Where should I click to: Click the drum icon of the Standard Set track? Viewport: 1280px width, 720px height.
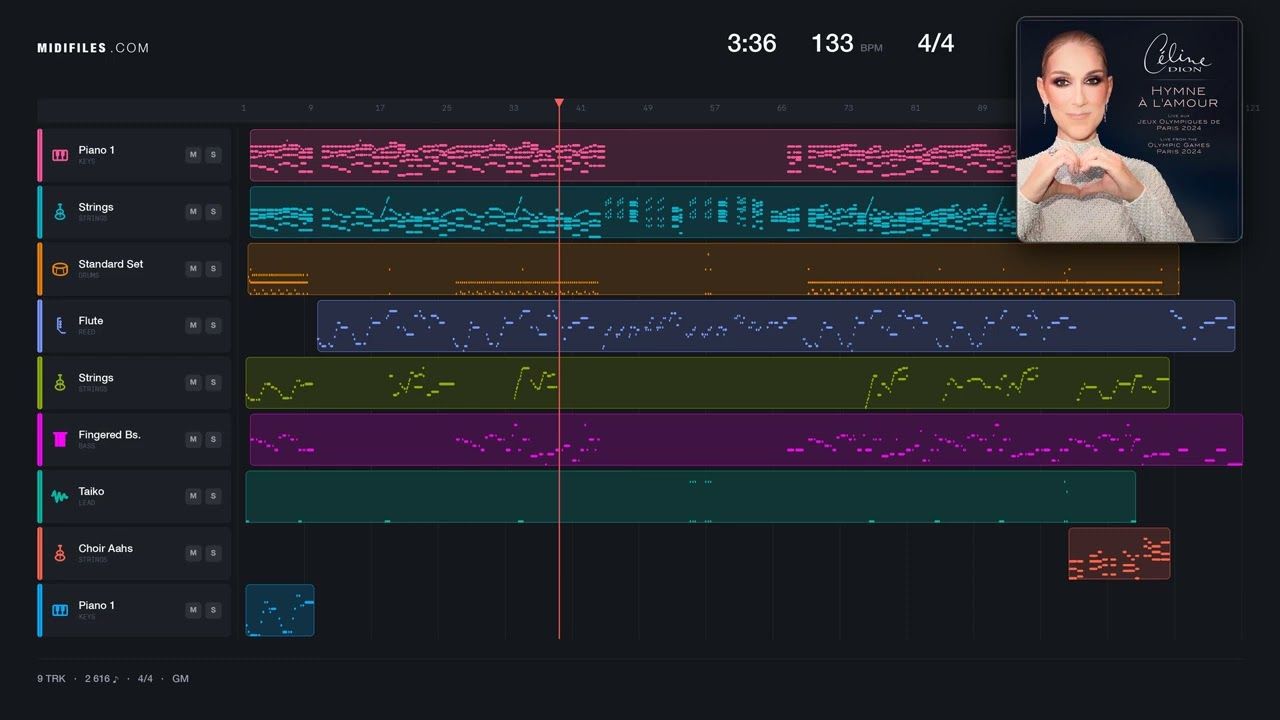click(x=60, y=269)
